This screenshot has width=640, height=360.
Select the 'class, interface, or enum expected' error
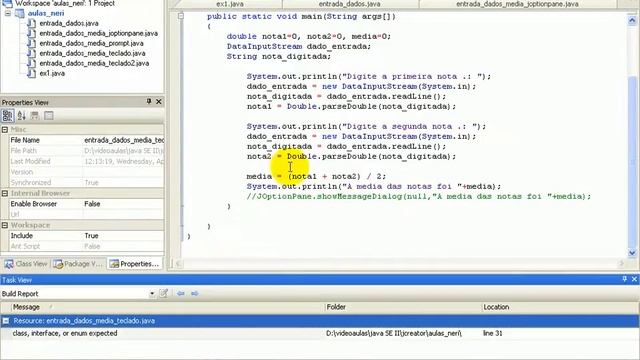65,333
